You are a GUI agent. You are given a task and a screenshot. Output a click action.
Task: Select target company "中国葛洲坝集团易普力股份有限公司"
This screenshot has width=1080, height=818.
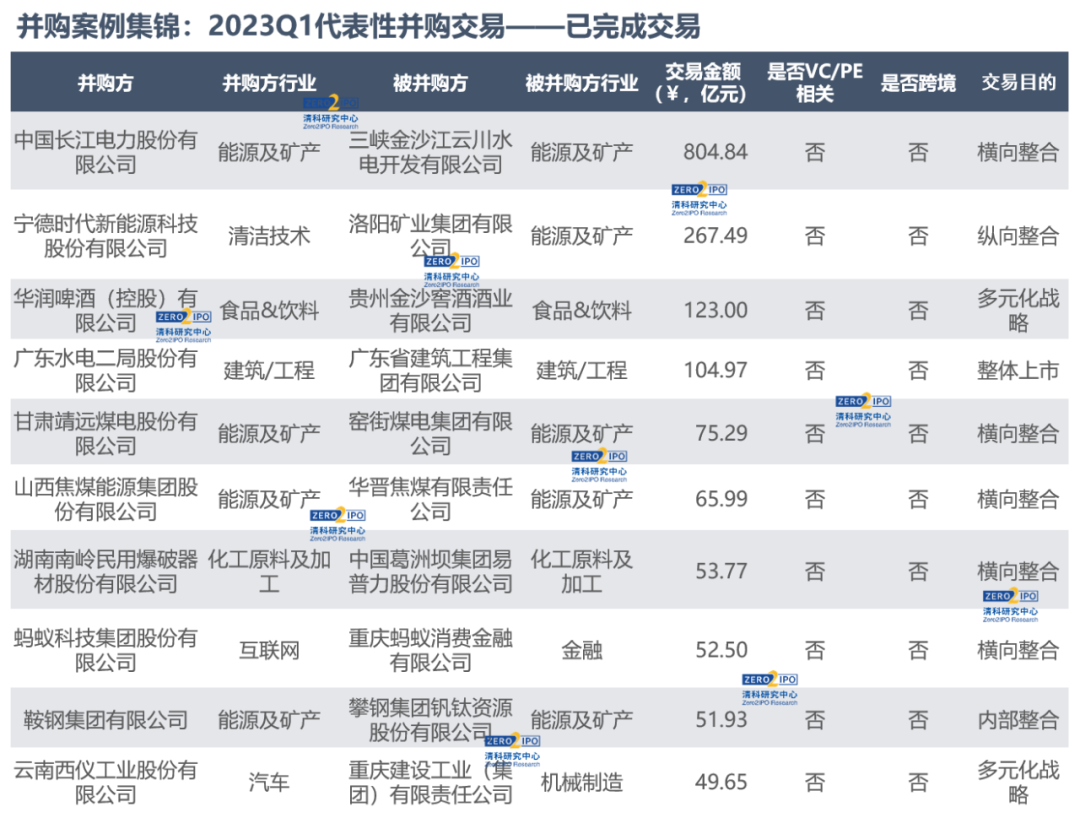point(430,571)
